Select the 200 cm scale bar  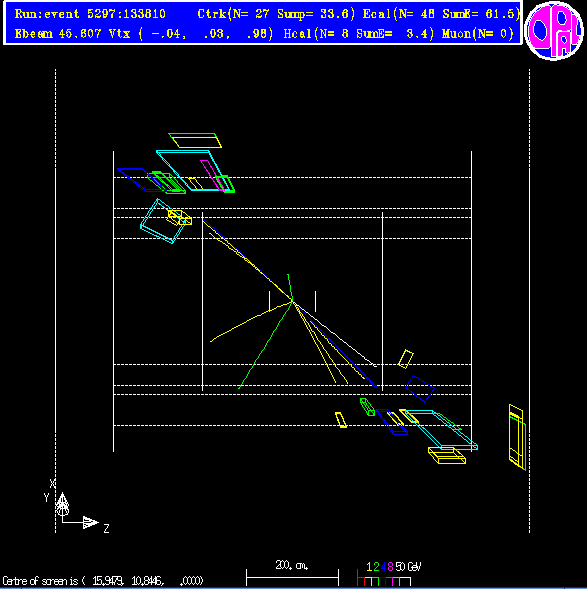click(x=292, y=573)
